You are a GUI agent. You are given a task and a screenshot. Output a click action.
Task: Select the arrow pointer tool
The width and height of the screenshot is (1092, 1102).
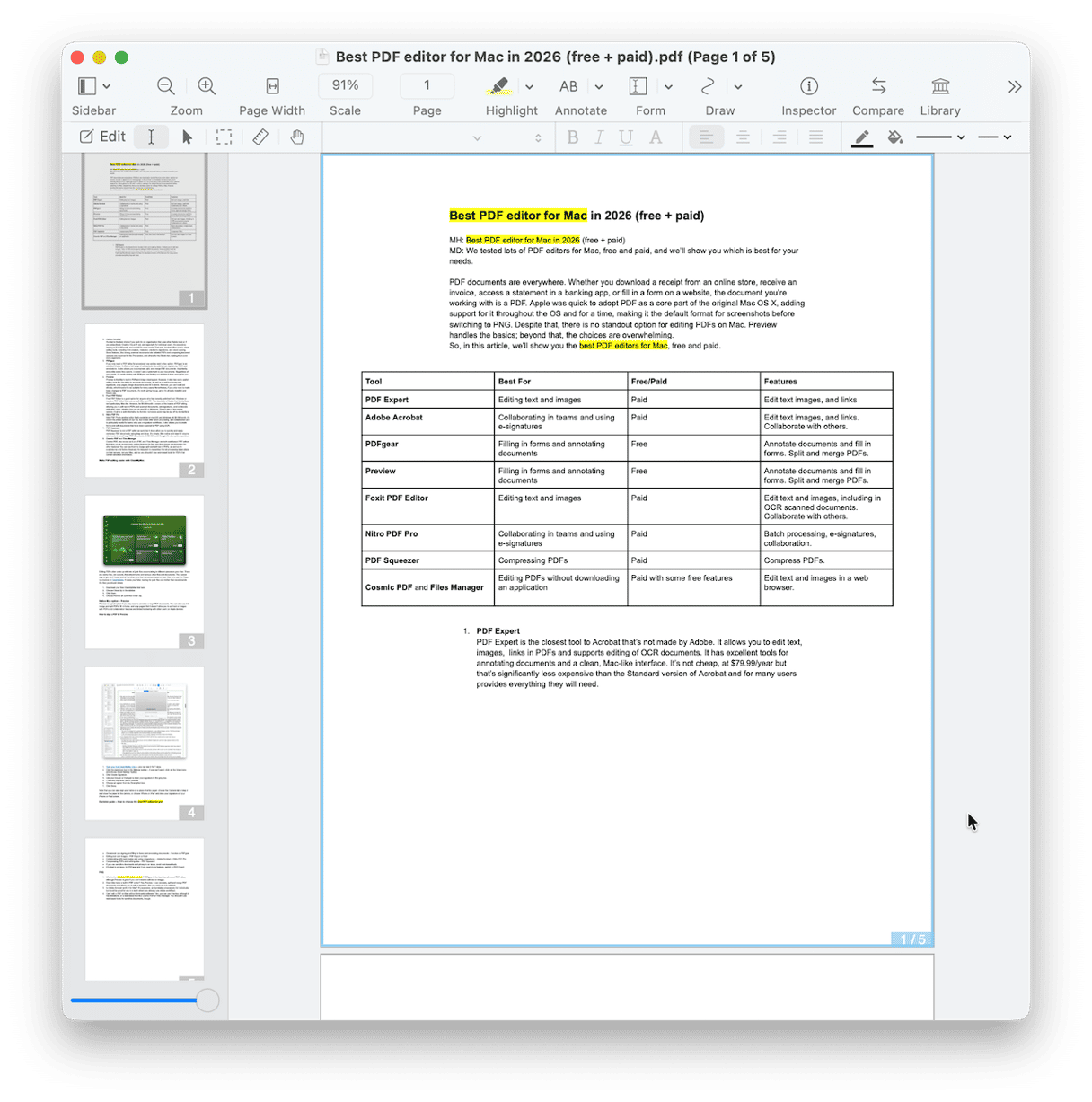[187, 137]
